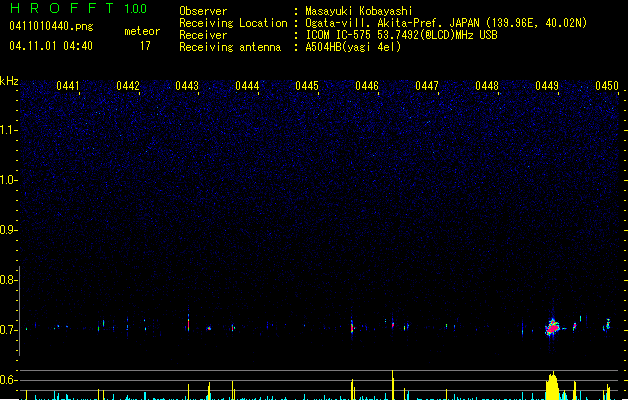Click the 0446 time marker

[367, 86]
